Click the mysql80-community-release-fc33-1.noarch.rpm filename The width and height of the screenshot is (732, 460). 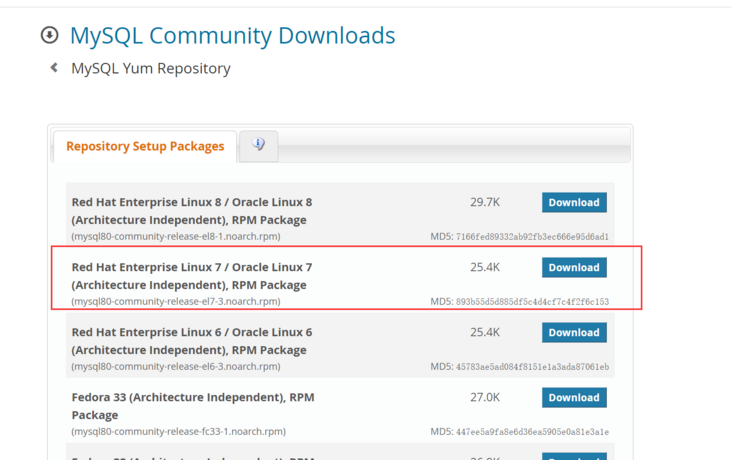179,432
